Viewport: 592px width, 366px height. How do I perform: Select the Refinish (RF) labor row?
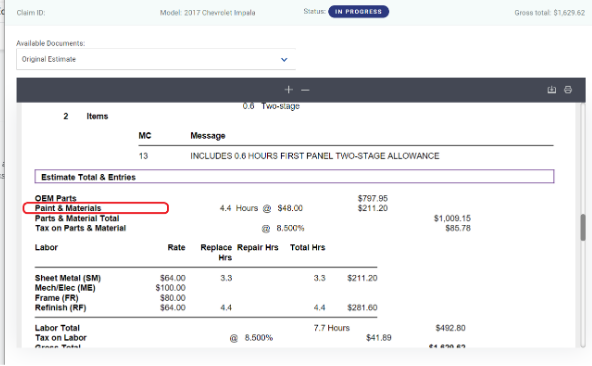[x=206, y=307]
